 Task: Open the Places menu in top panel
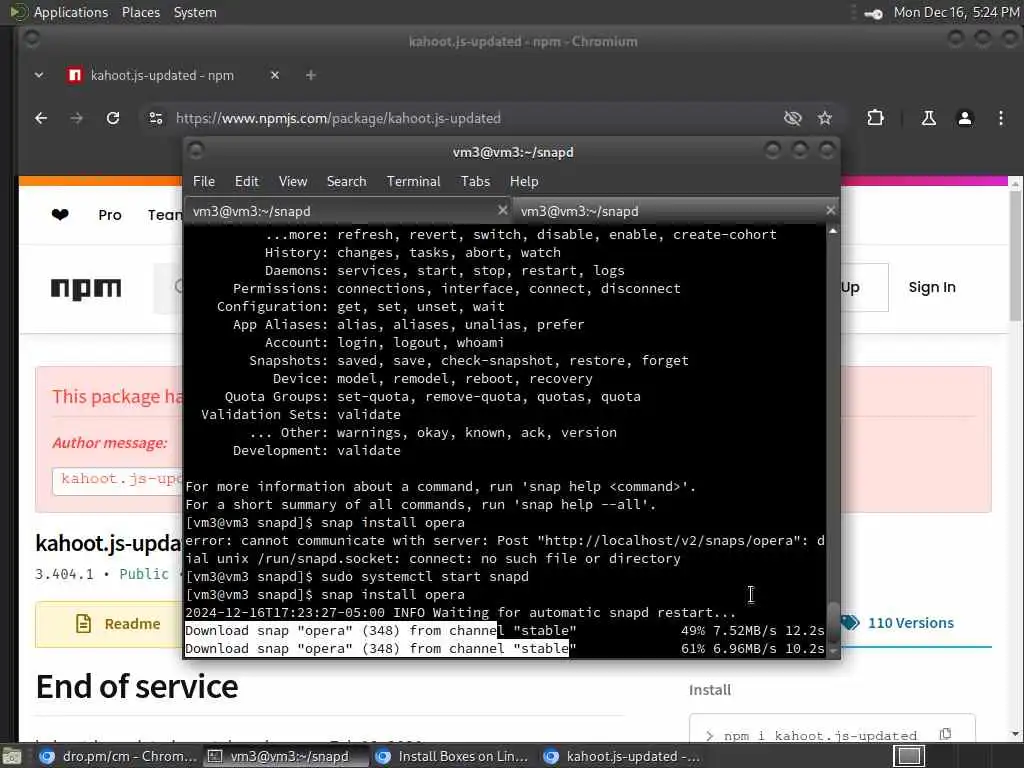(140, 12)
